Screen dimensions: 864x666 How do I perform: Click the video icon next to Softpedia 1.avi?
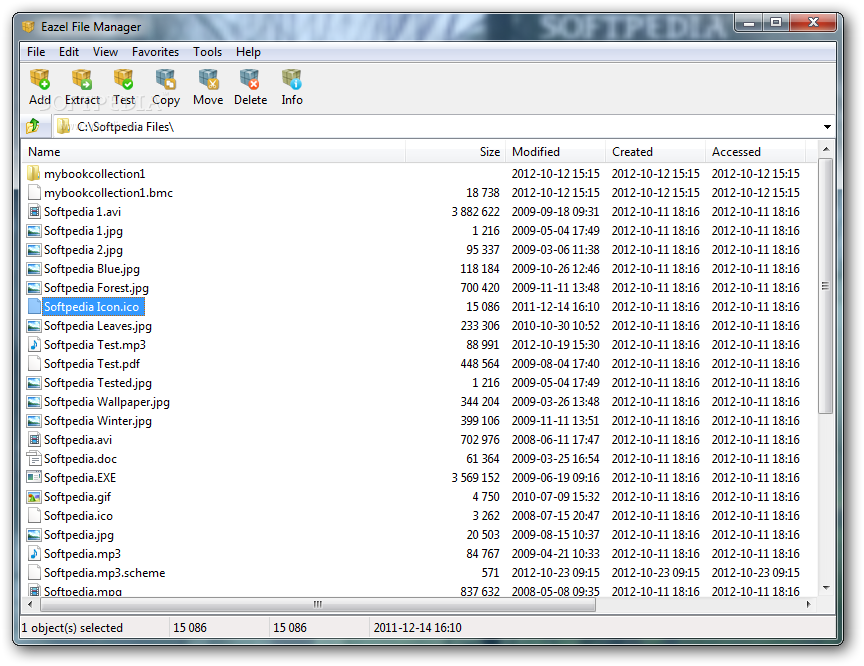(x=34, y=212)
